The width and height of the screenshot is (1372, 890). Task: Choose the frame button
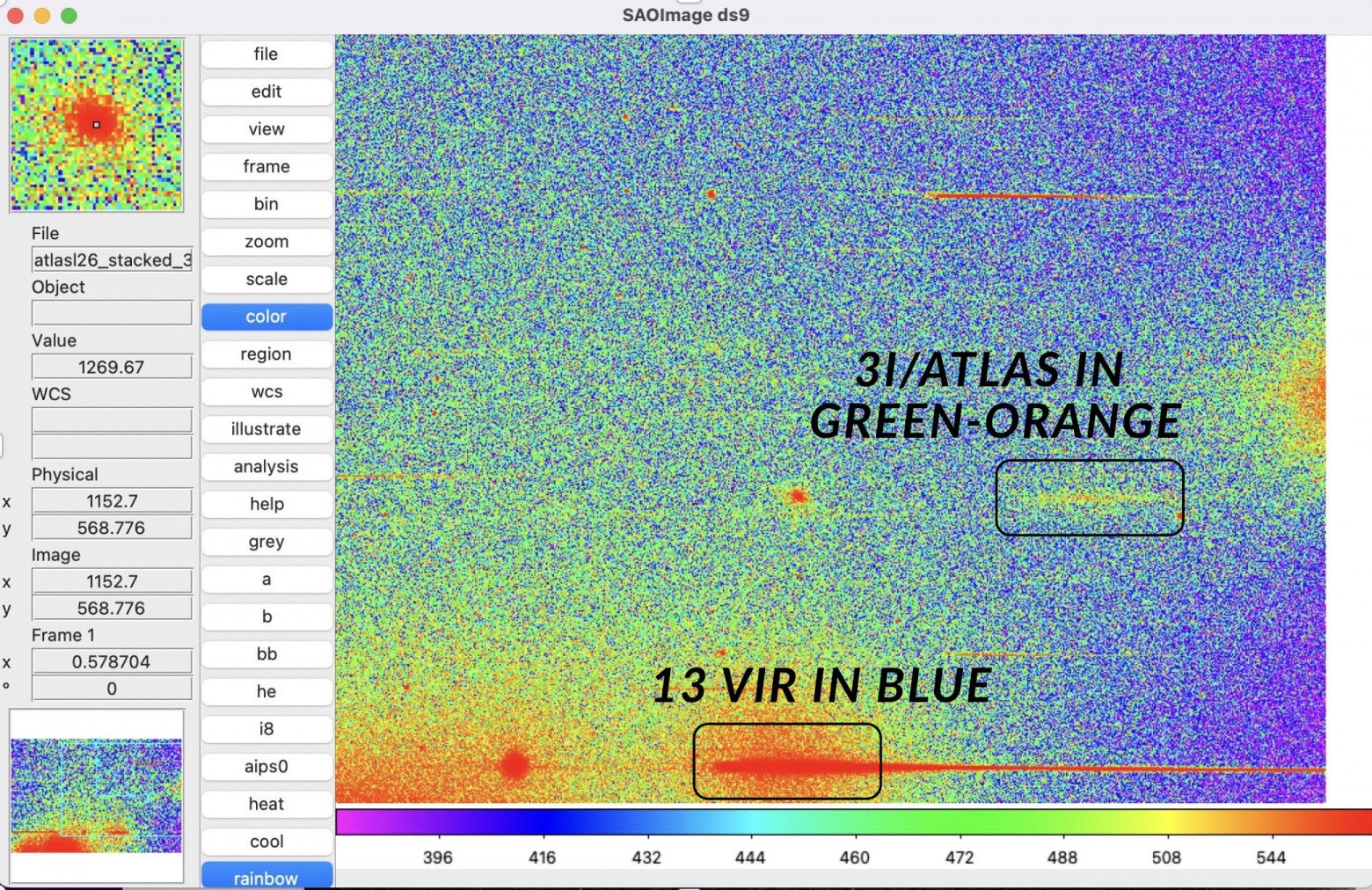pos(266,166)
